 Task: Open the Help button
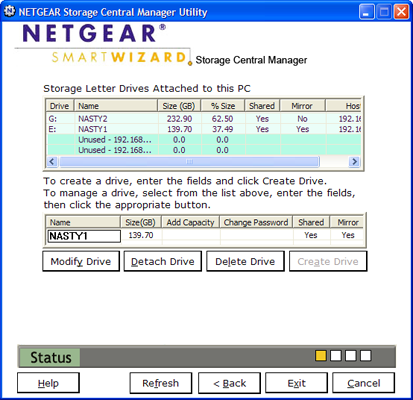coord(48,383)
